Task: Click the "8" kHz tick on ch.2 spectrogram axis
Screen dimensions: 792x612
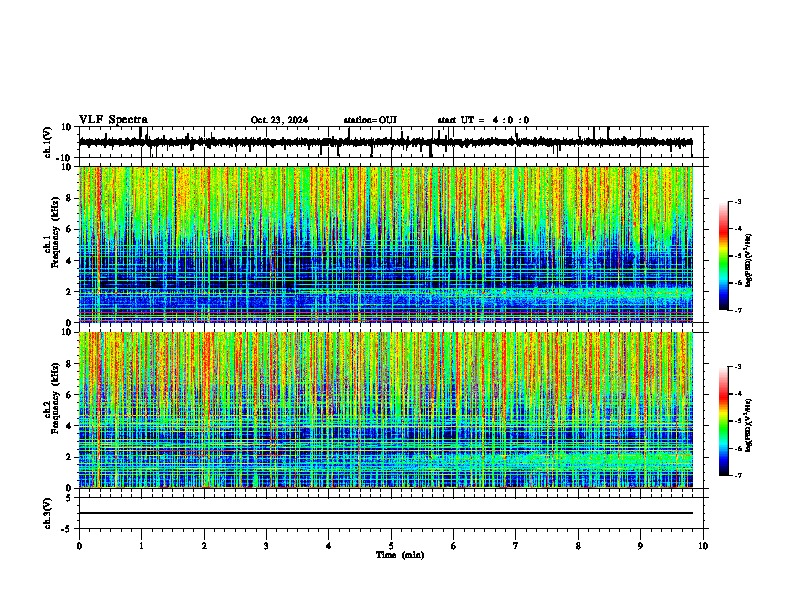Action: point(70,364)
